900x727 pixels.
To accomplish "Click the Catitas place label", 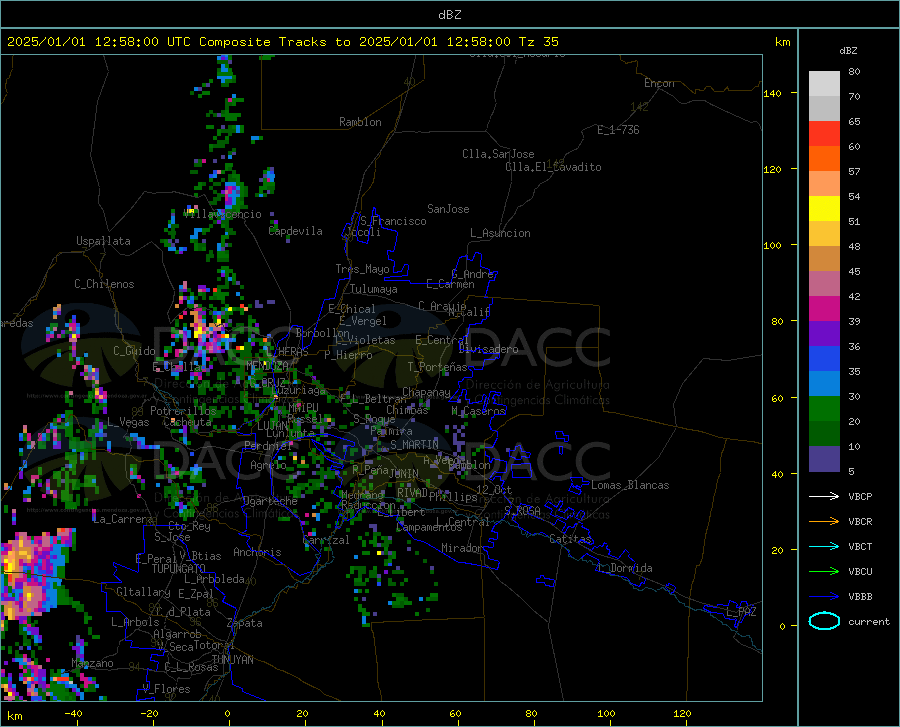I will pos(570,539).
